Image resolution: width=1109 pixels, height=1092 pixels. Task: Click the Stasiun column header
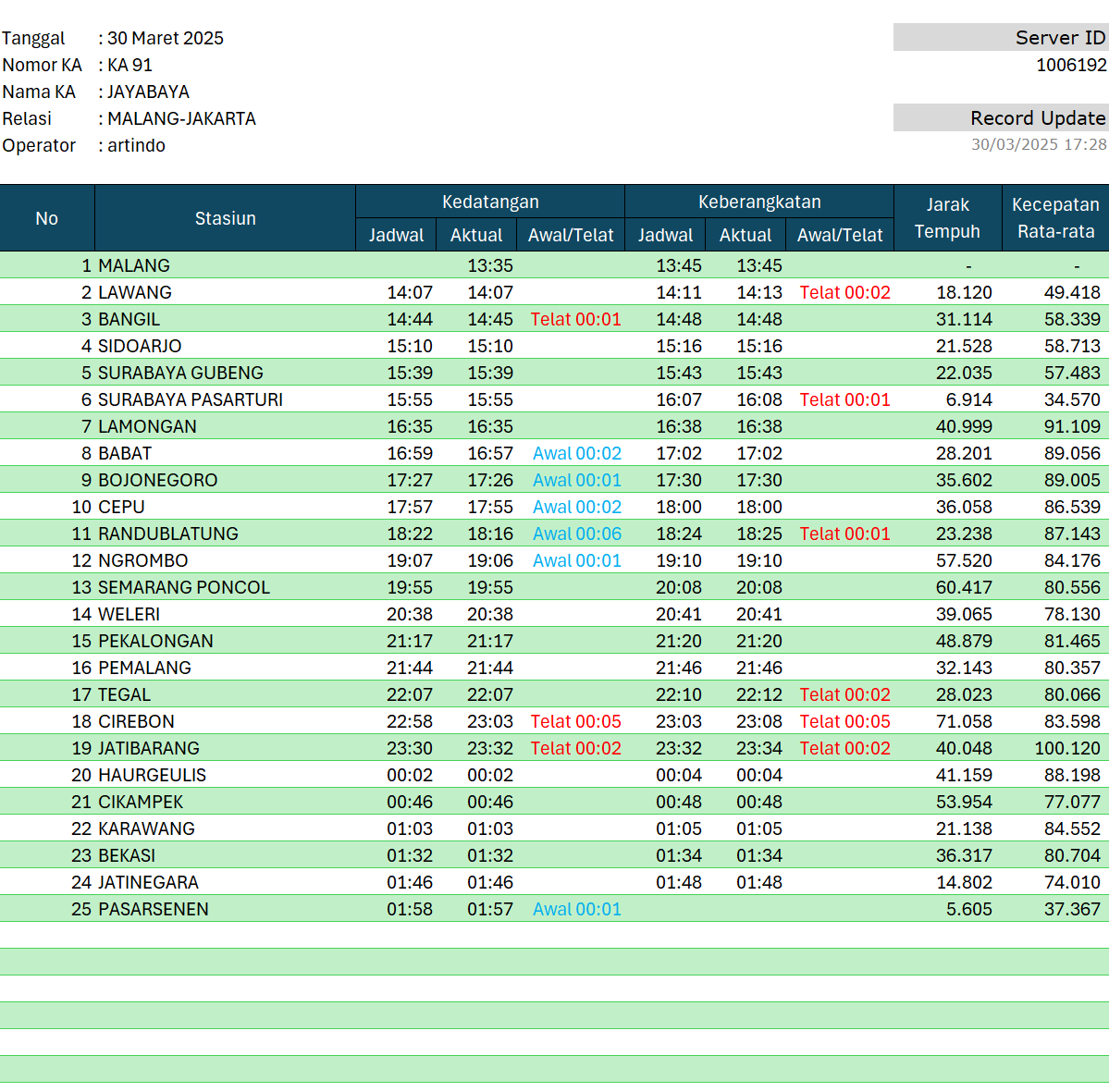(x=225, y=218)
